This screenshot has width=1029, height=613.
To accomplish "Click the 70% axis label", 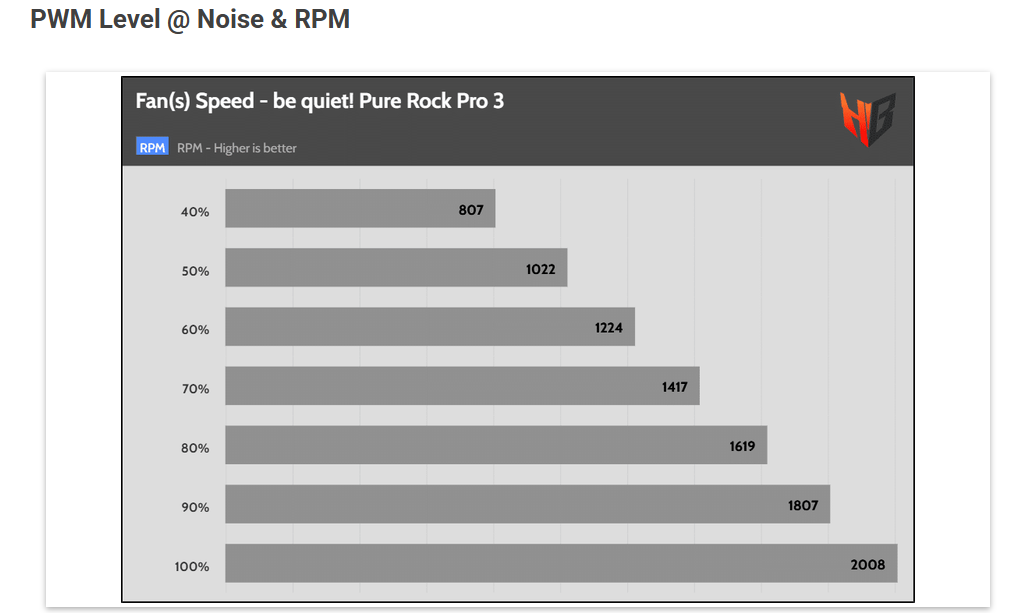I will tap(195, 389).
